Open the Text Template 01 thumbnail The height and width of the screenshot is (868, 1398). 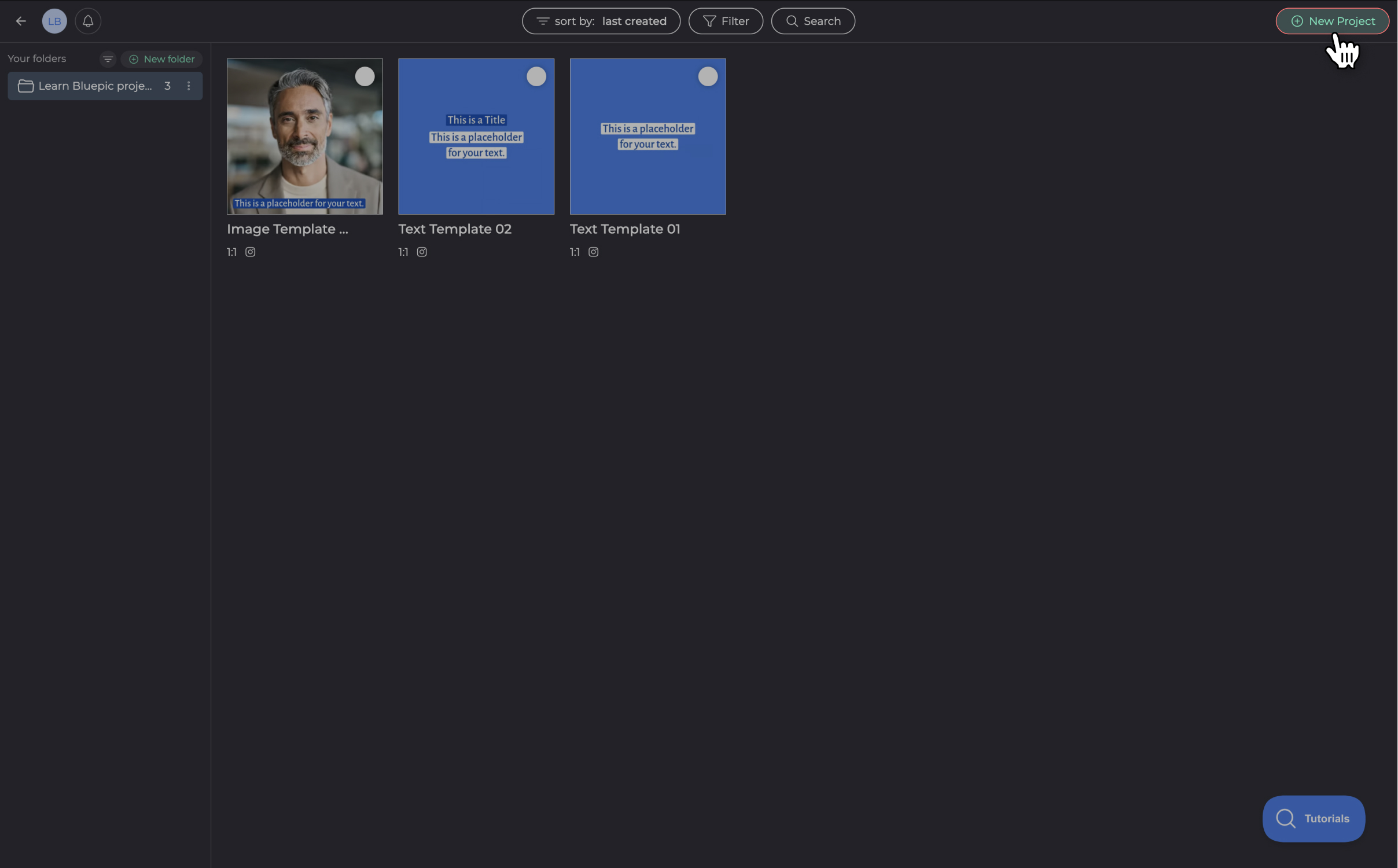(648, 137)
